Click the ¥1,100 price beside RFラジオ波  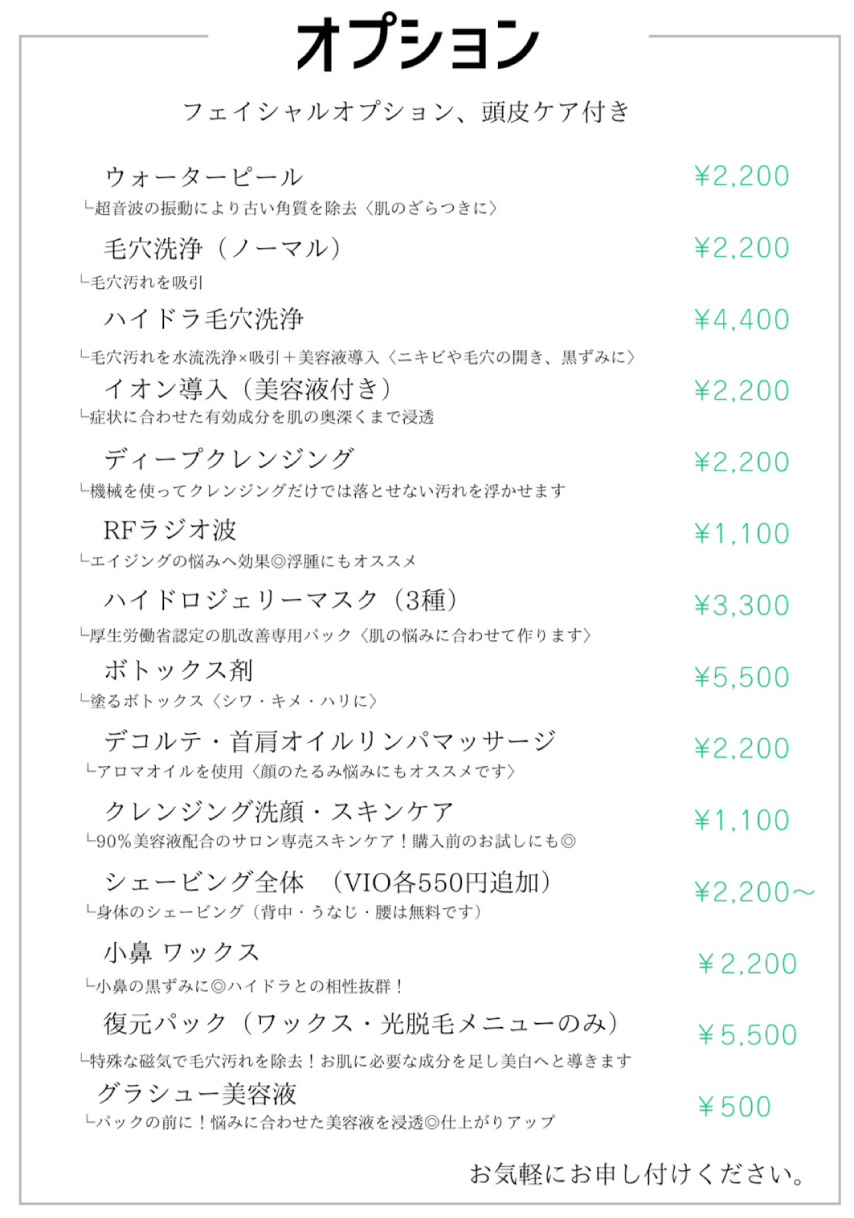[x=742, y=534]
